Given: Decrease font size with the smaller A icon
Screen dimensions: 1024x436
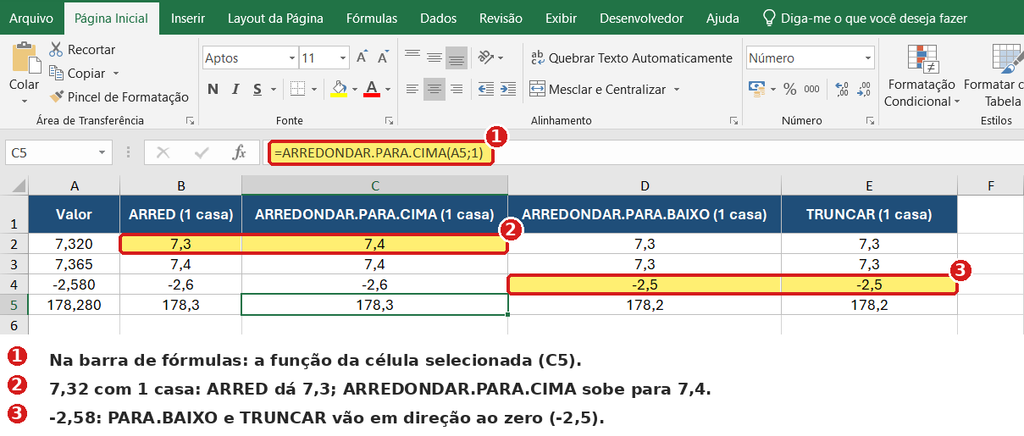Looking at the screenshot, I should [x=383, y=58].
